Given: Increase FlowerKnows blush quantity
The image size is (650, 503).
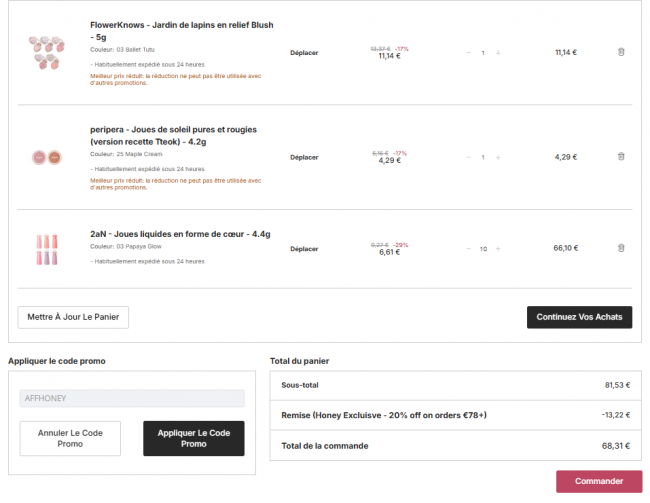Looking at the screenshot, I should (x=498, y=53).
